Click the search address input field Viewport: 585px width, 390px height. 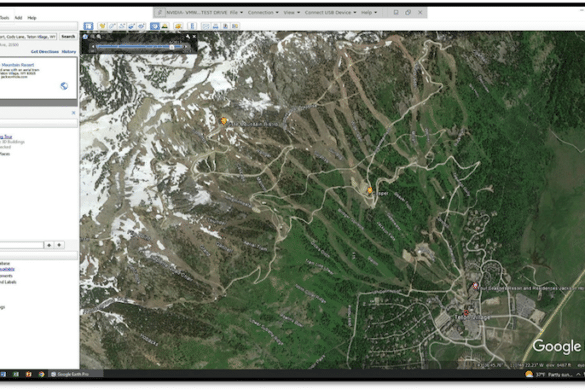coord(28,36)
